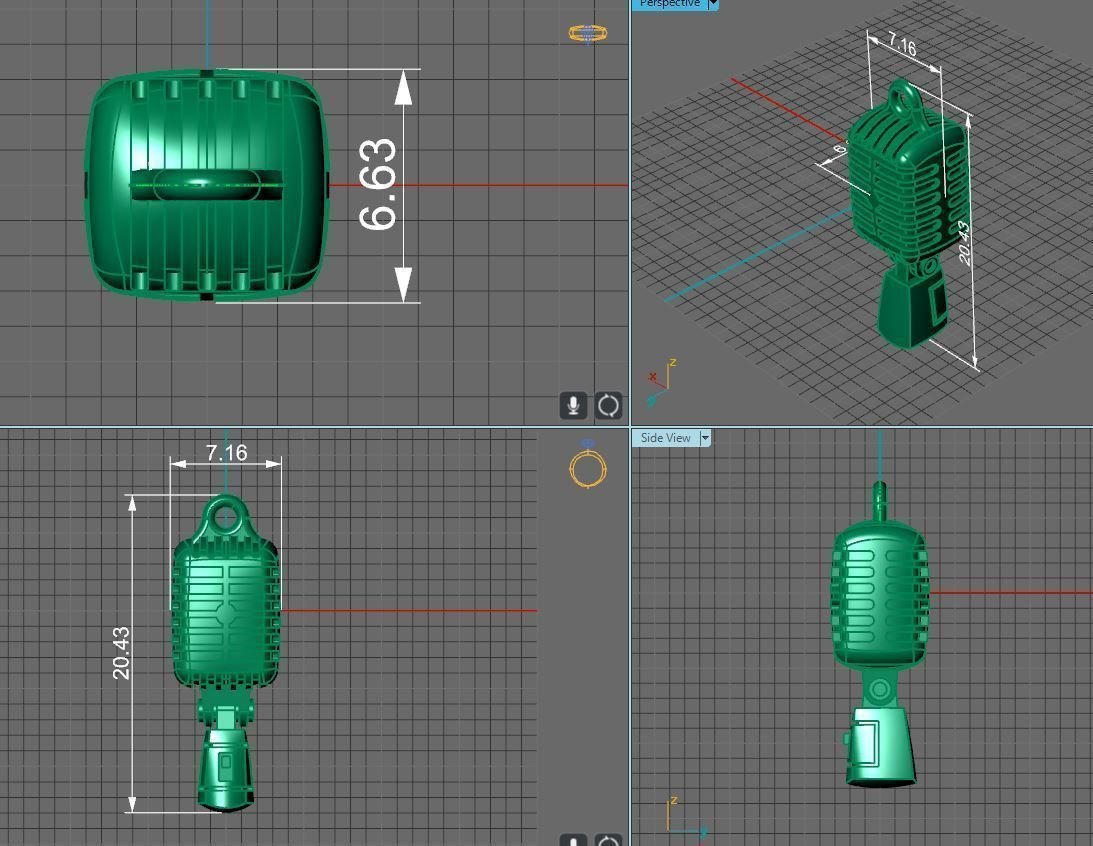Expand the Side View dropdown arrow
Screen dimensions: 1093x846
click(x=705, y=438)
